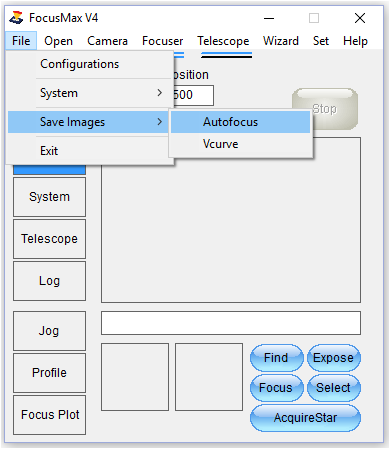Click the first small preview box

pos(135,377)
